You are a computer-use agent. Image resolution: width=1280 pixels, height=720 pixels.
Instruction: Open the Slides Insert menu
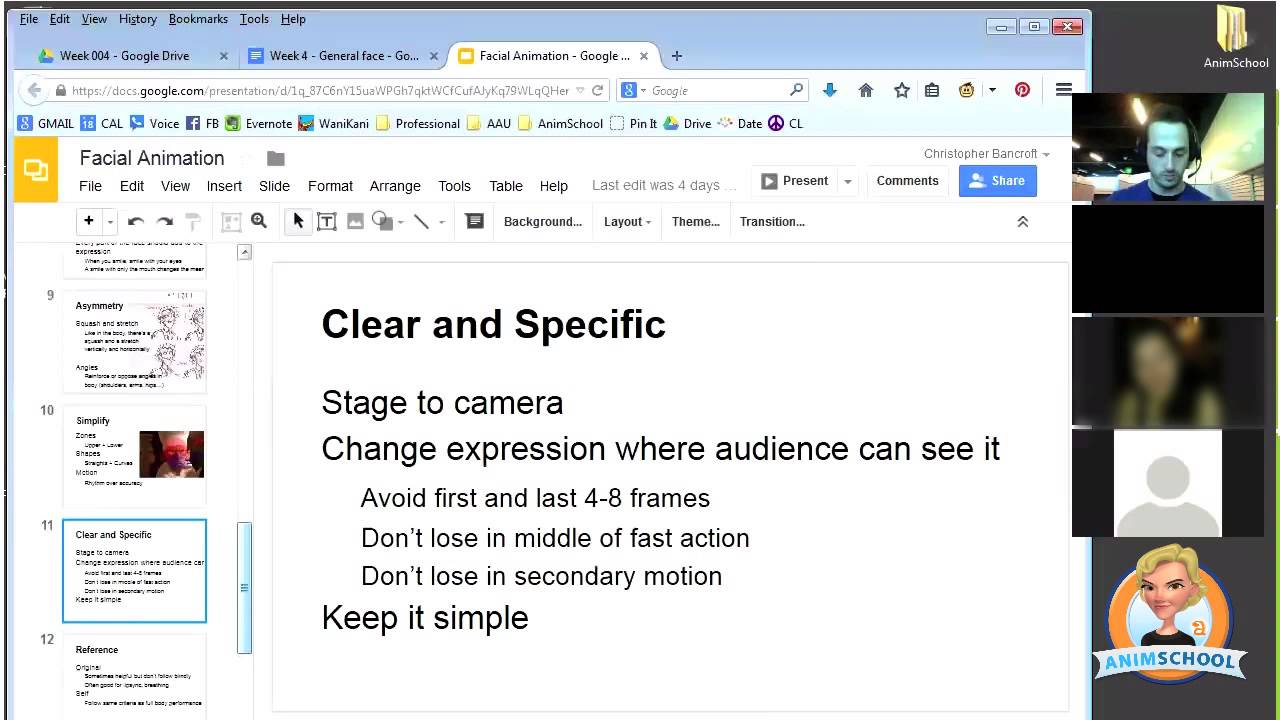tap(224, 186)
